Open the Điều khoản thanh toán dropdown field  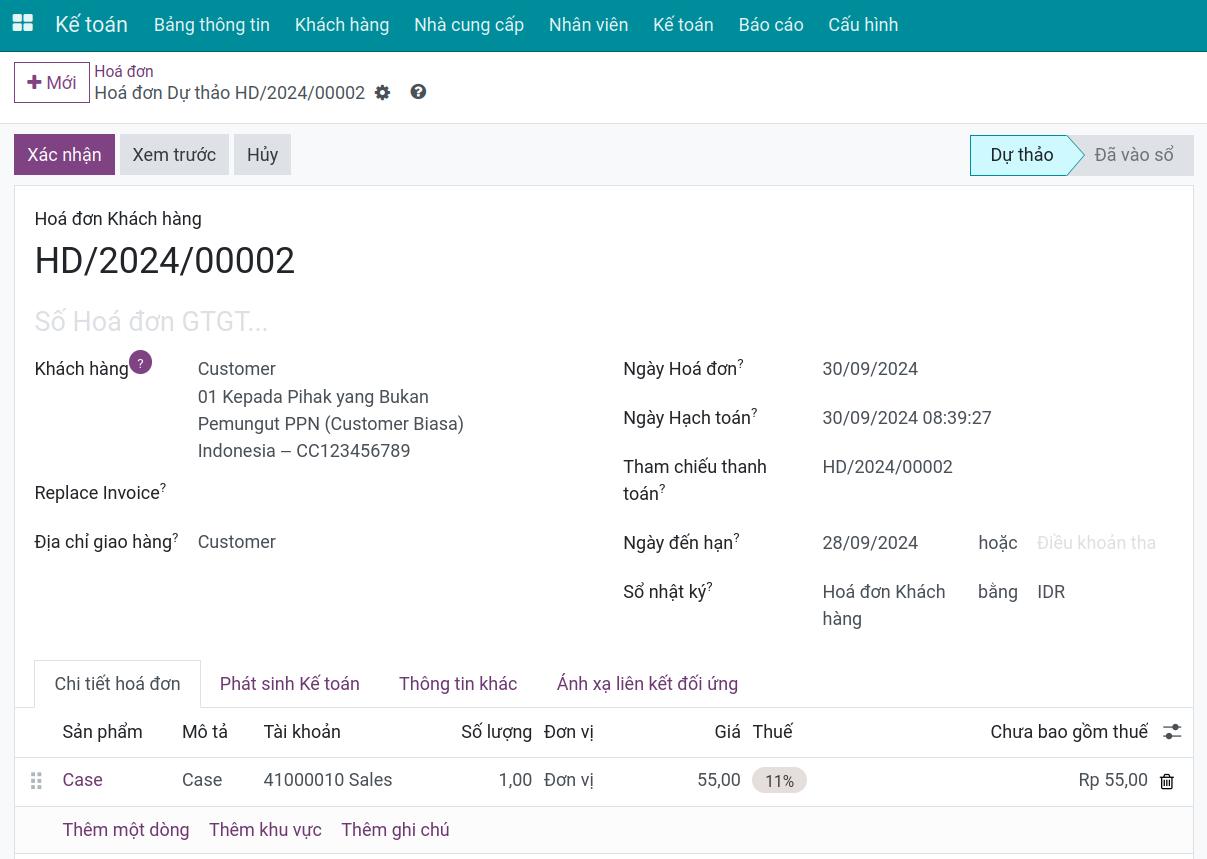tap(1097, 543)
